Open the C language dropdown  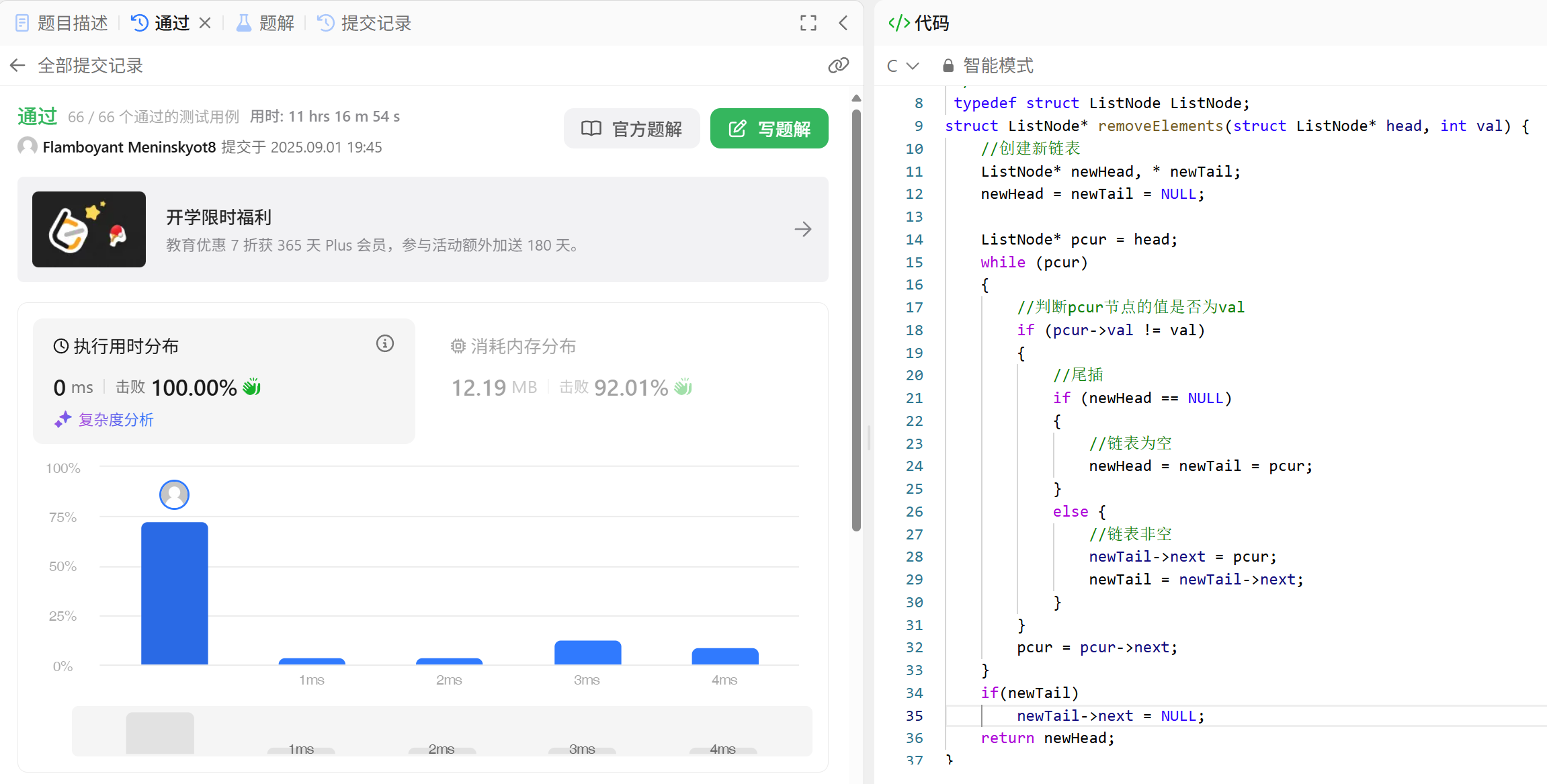click(902, 65)
